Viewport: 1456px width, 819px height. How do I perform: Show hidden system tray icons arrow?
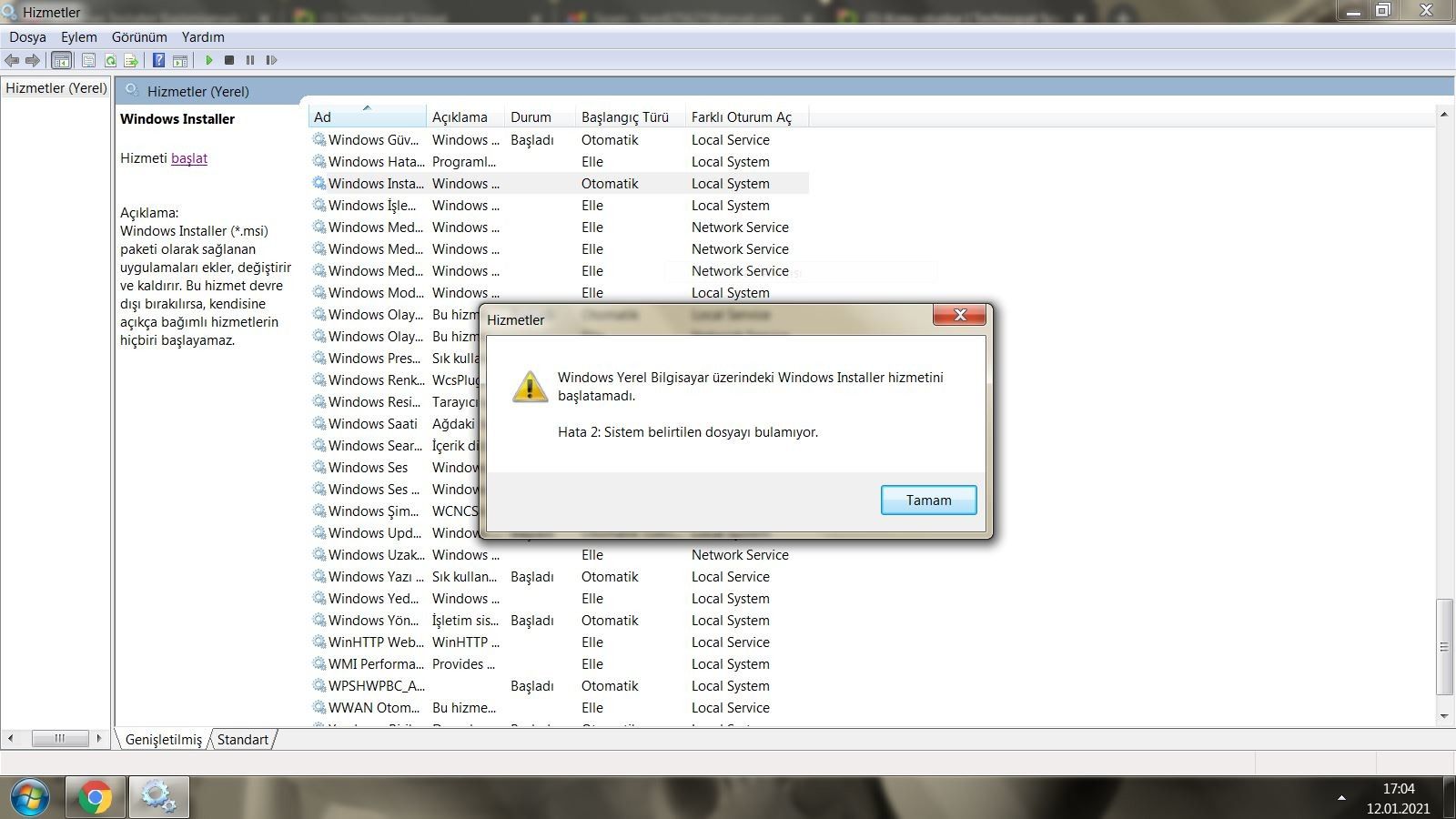pyautogui.click(x=1341, y=798)
